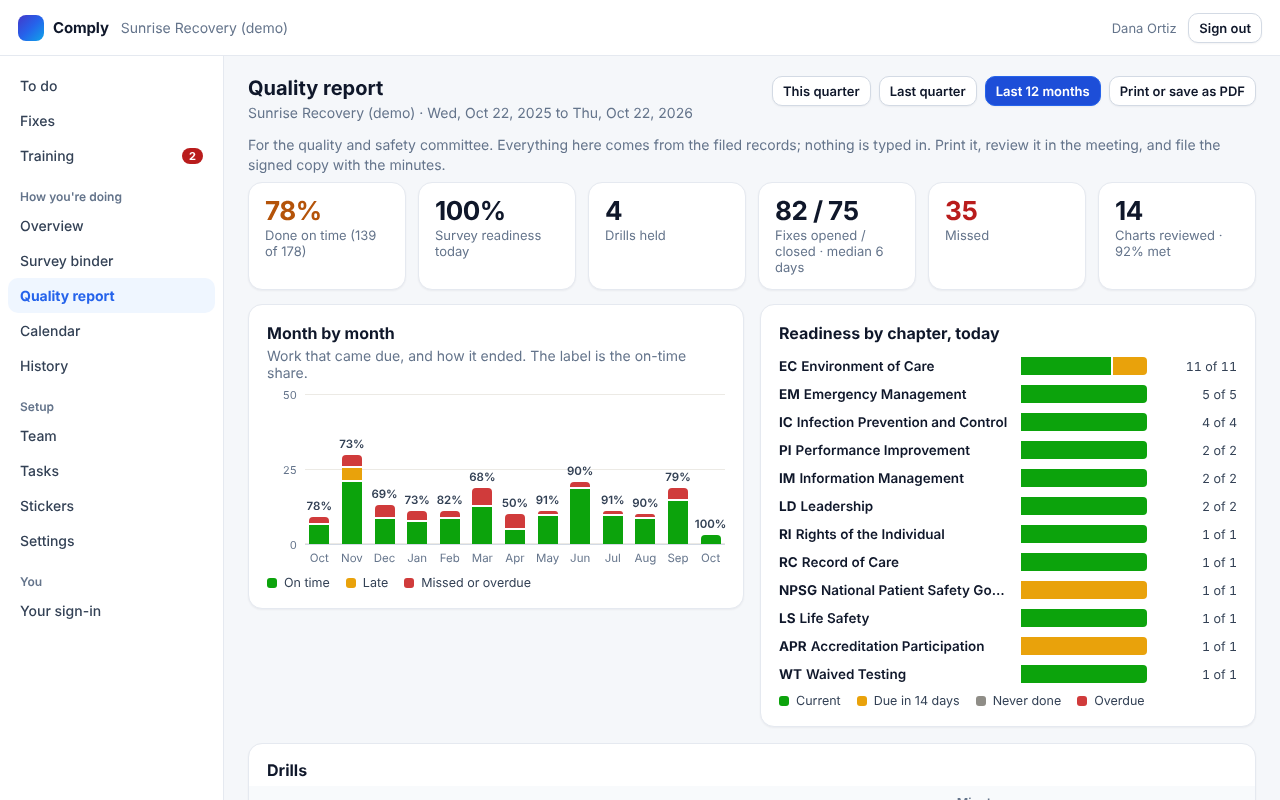
Task: Click the 14 Charts reviewed card
Action: 1177,236
